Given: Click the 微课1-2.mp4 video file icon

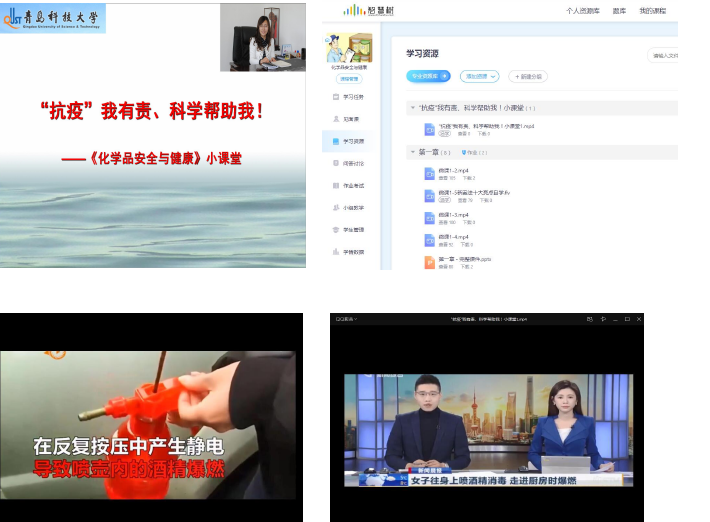Looking at the screenshot, I should click(429, 173).
